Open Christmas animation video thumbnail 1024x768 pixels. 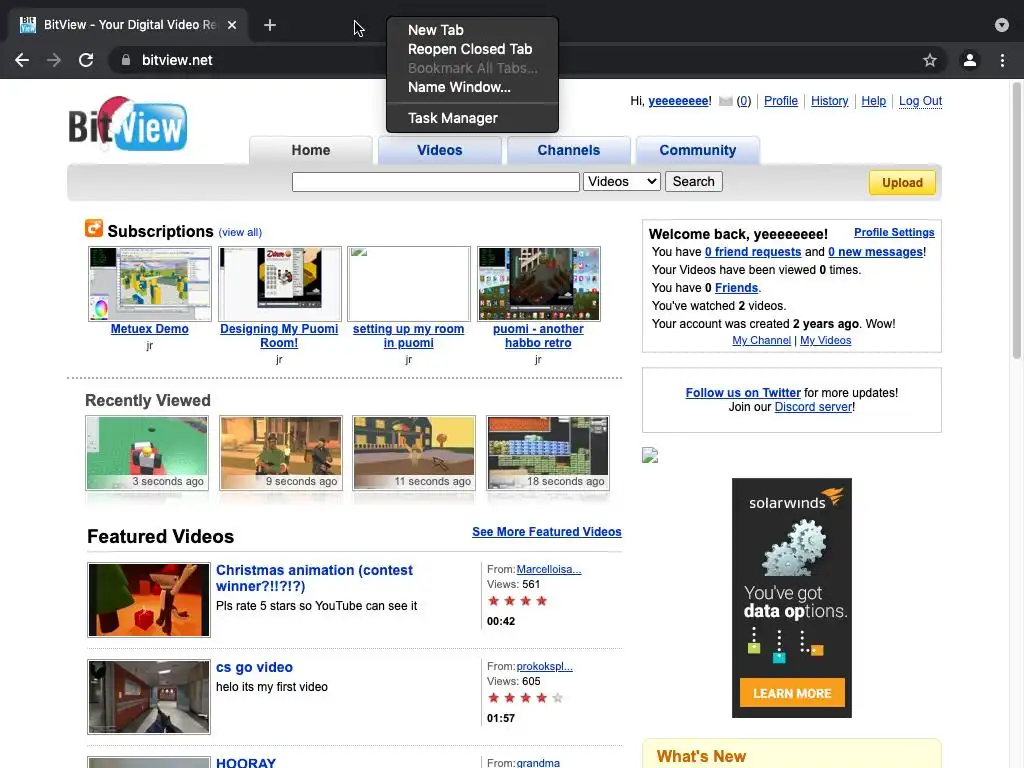pos(149,600)
